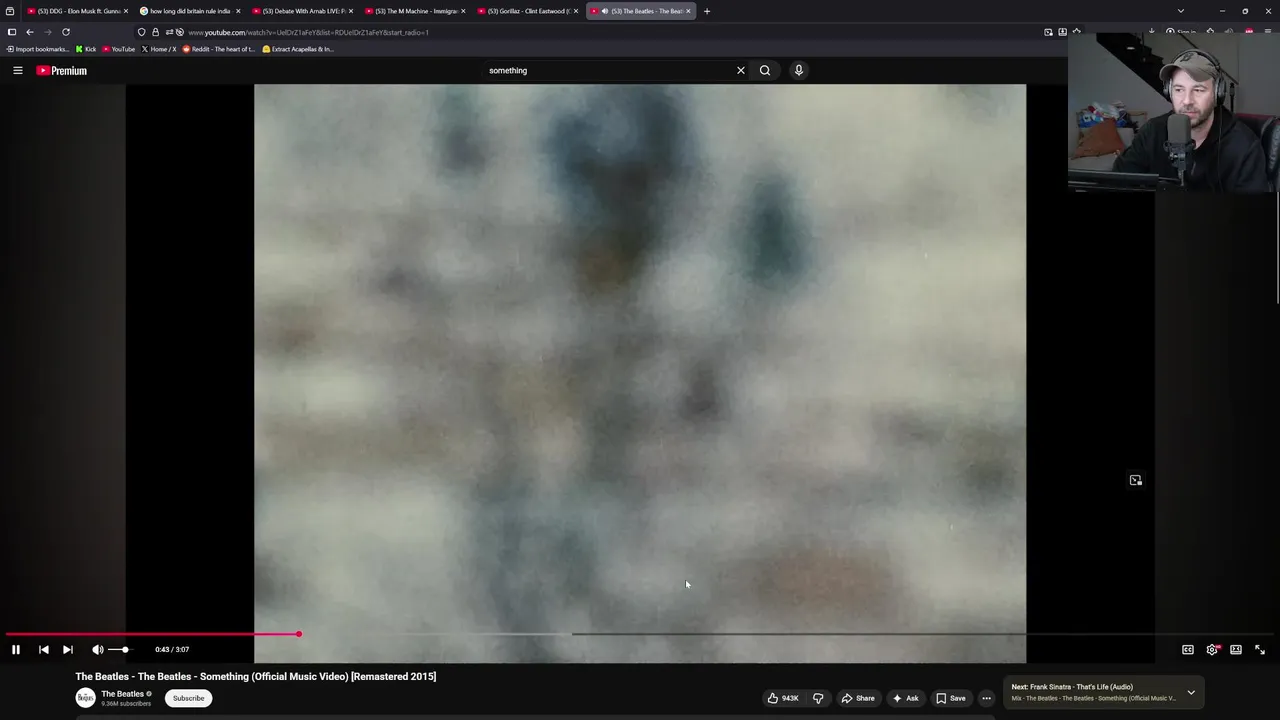This screenshot has height=720, width=1280.
Task: Open the Ask AI button
Action: [x=906, y=698]
